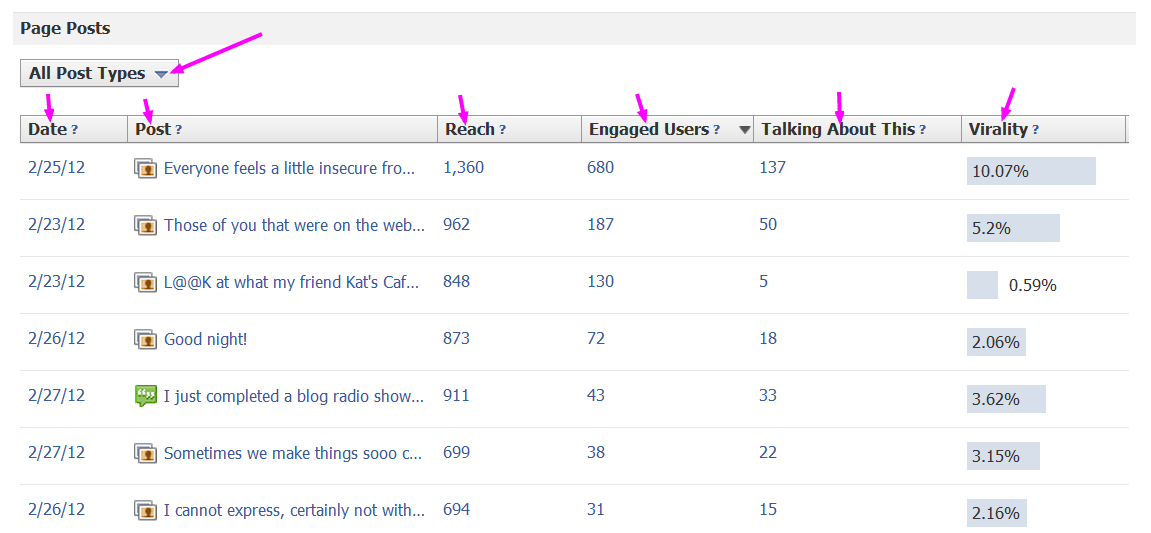Open post 'Sometimes we make things sooo c...'
The height and width of the screenshot is (533, 1151).
click(293, 453)
